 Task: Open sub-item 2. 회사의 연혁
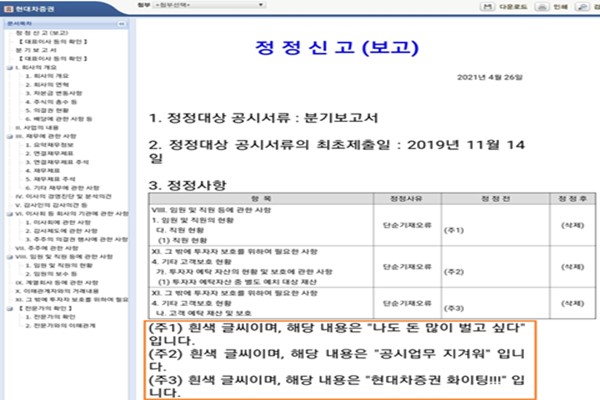pyautogui.click(x=47, y=85)
